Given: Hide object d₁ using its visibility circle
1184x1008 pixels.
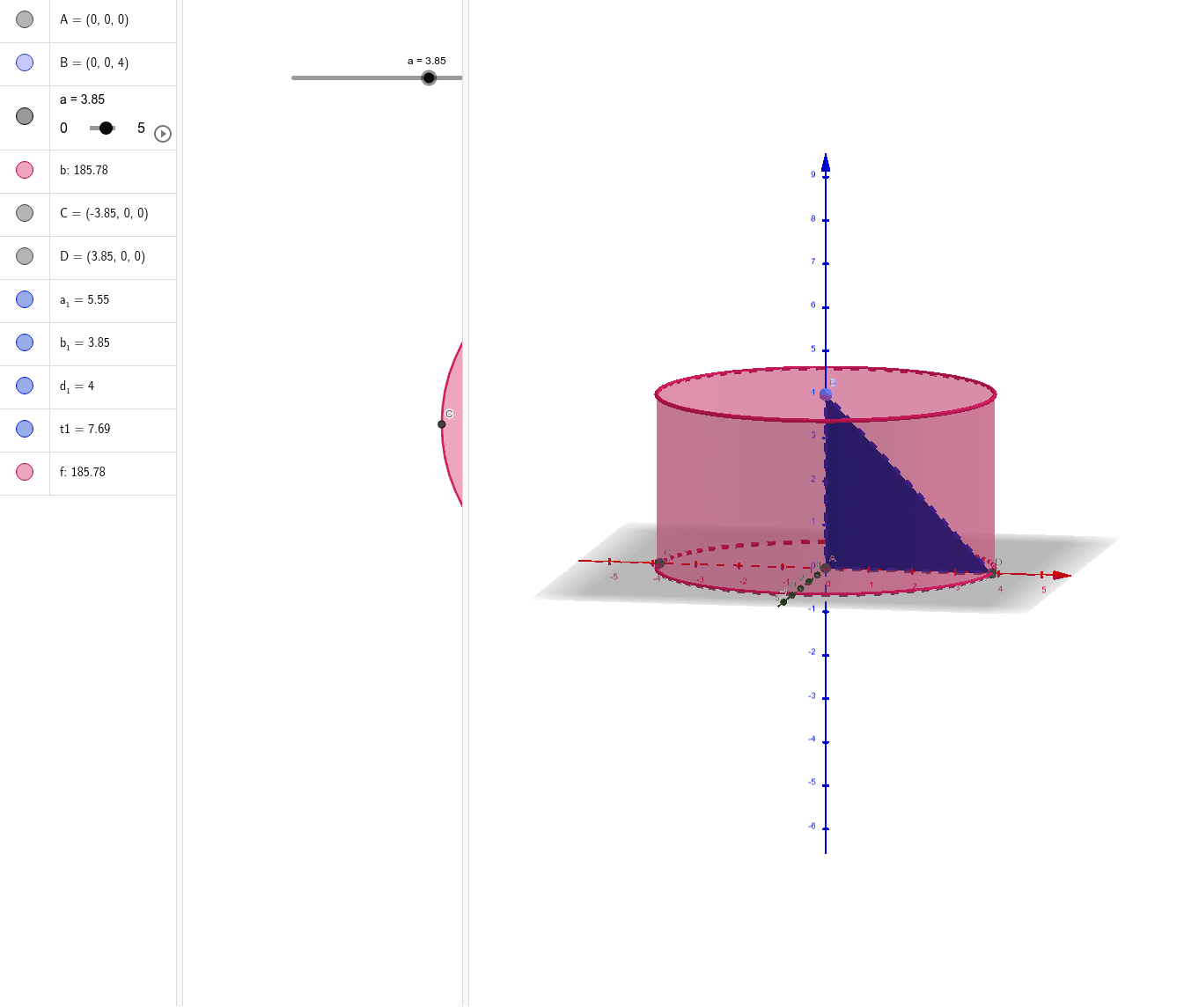Looking at the screenshot, I should (x=25, y=386).
